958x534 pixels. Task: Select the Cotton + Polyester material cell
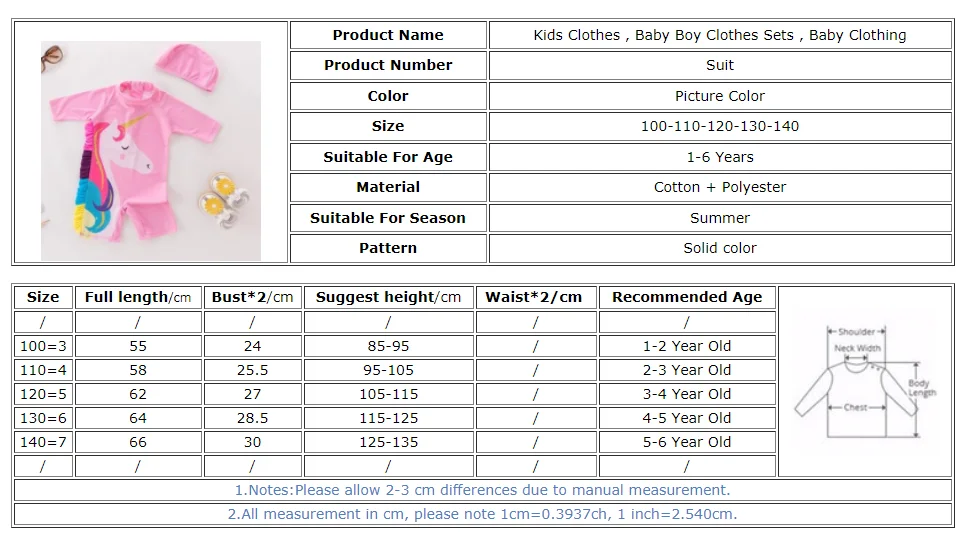[x=719, y=187]
